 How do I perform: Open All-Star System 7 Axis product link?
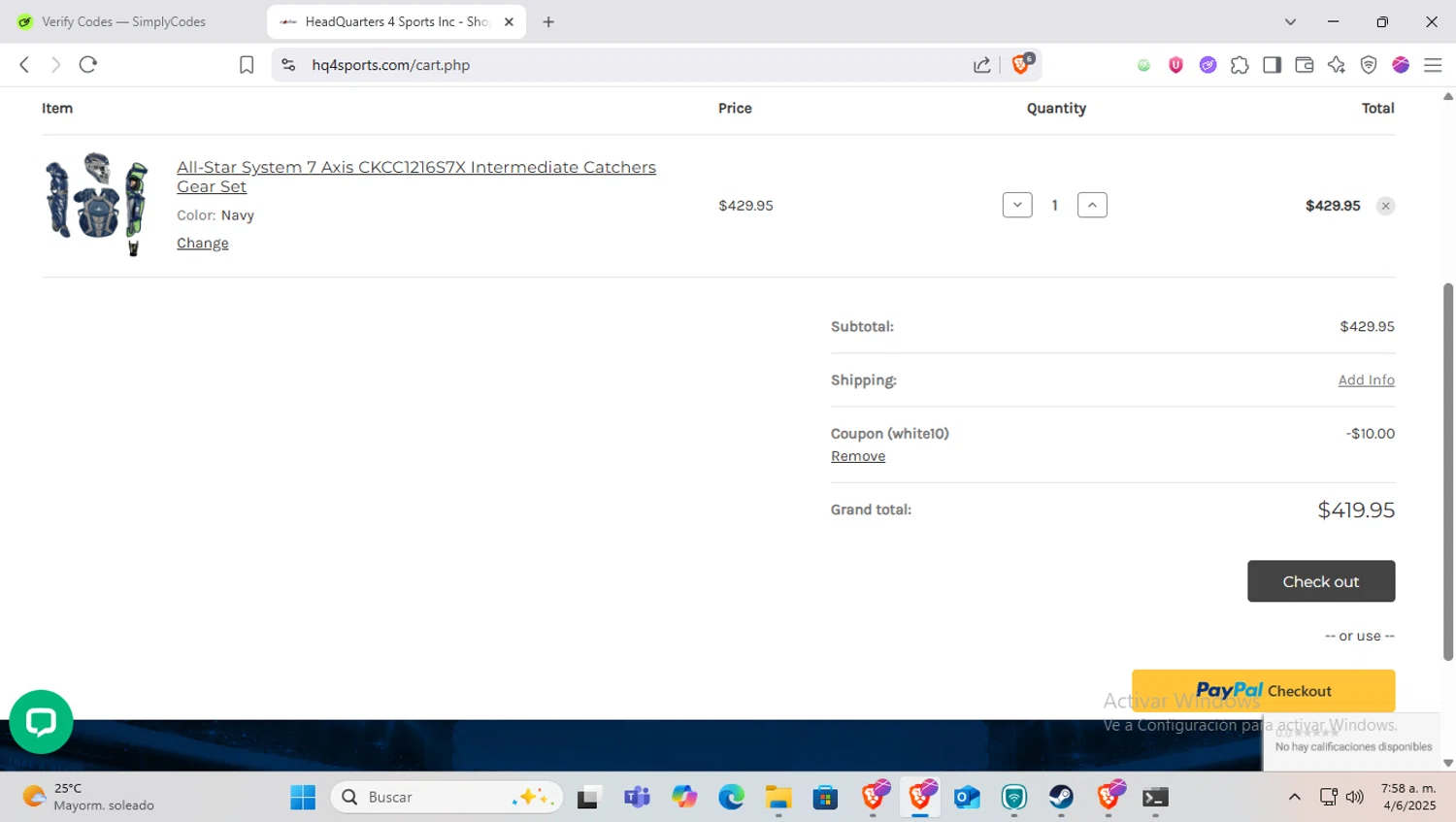click(416, 177)
